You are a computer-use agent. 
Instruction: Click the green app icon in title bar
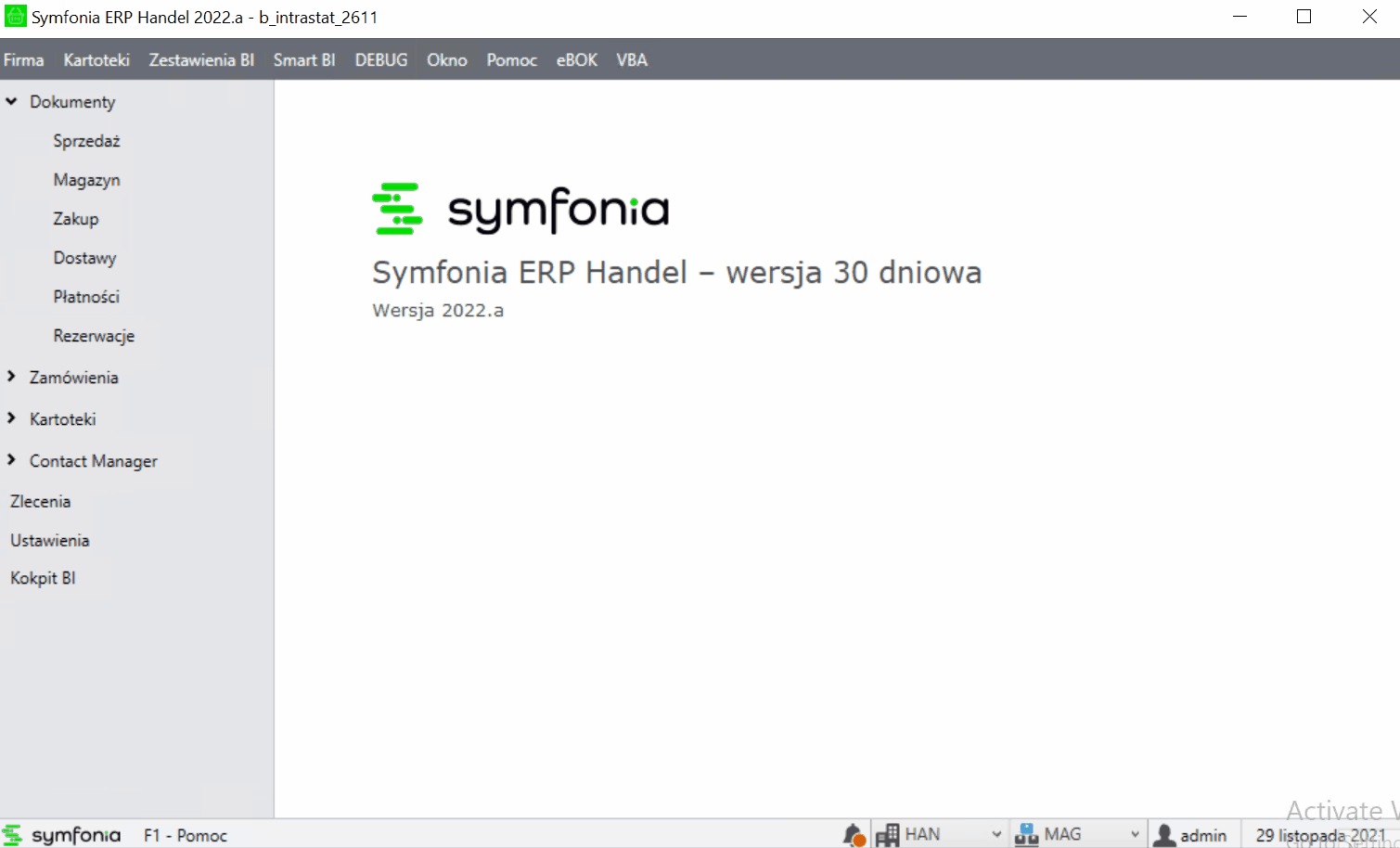tap(15, 17)
